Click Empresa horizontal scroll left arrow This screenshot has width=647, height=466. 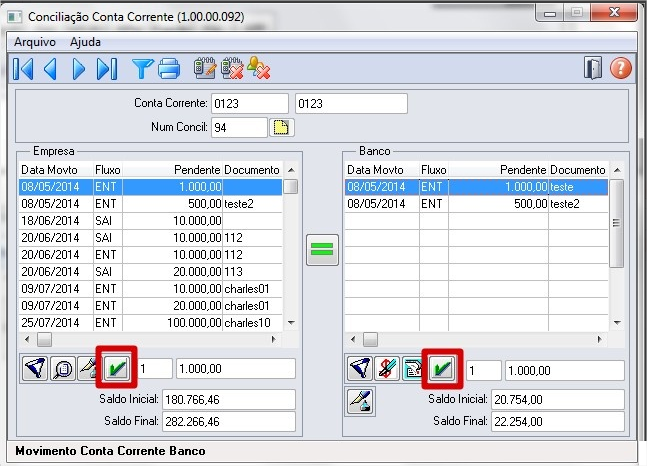coord(27,340)
